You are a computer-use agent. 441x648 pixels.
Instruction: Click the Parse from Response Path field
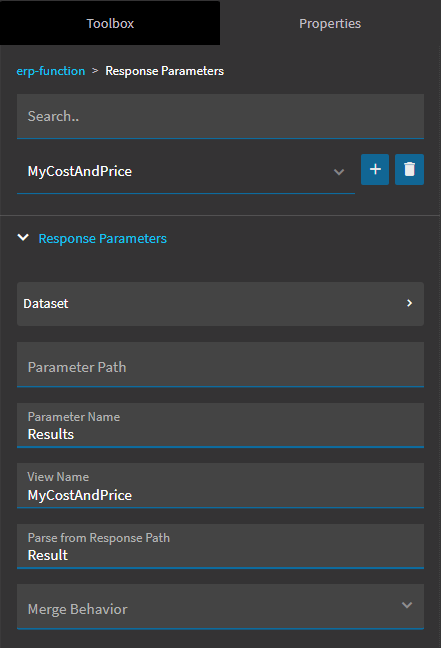tap(220, 546)
